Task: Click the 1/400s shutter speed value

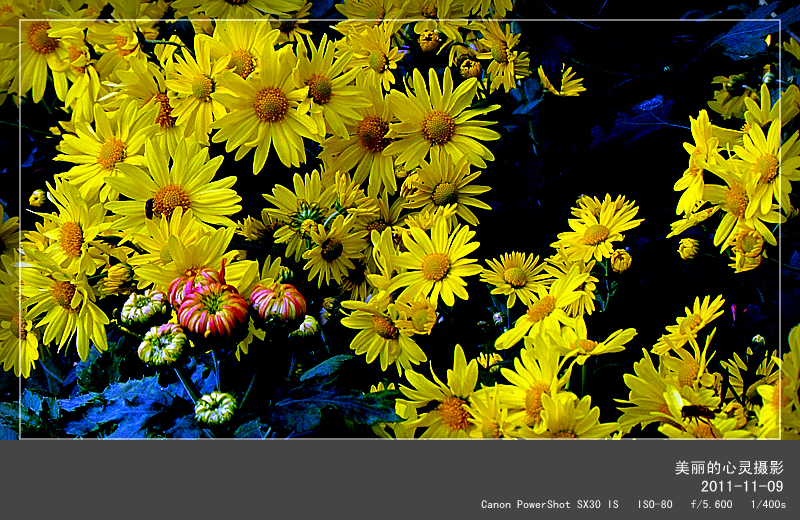Action: [x=768, y=504]
